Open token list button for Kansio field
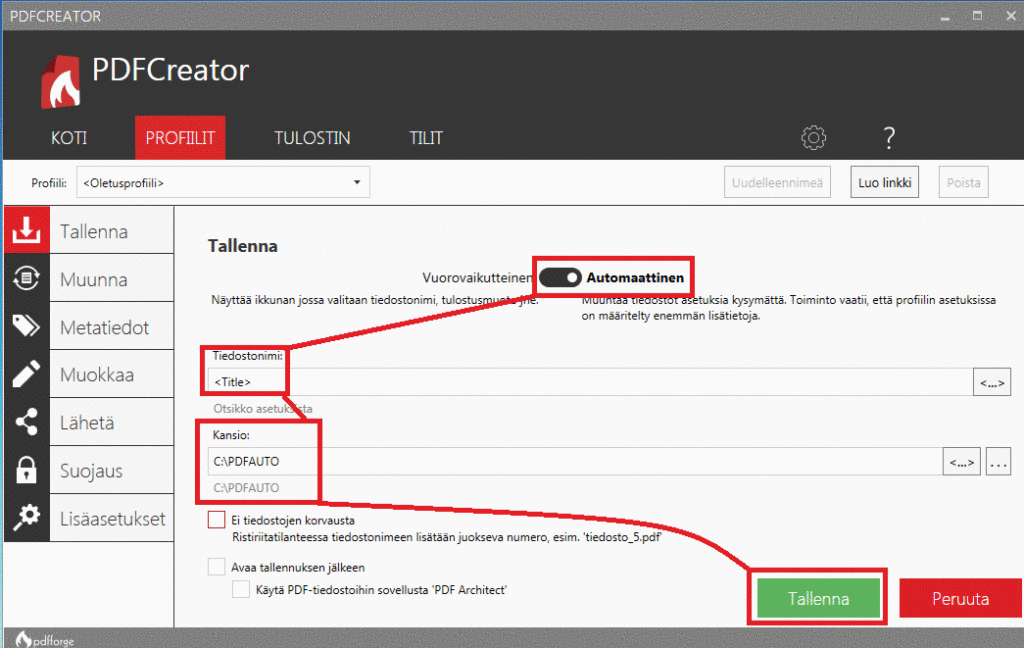This screenshot has height=648, width=1024. coord(961,462)
